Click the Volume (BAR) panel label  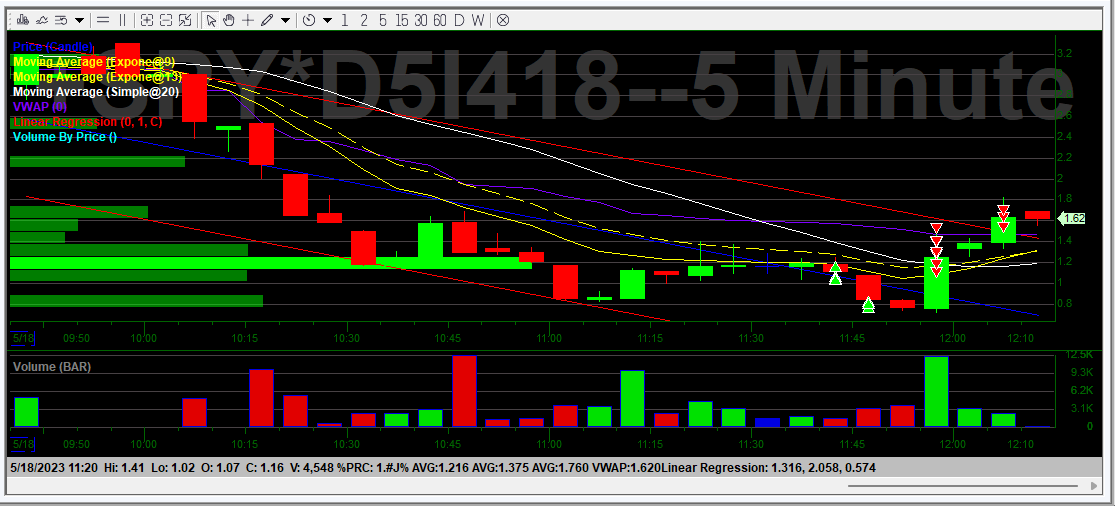(x=52, y=367)
